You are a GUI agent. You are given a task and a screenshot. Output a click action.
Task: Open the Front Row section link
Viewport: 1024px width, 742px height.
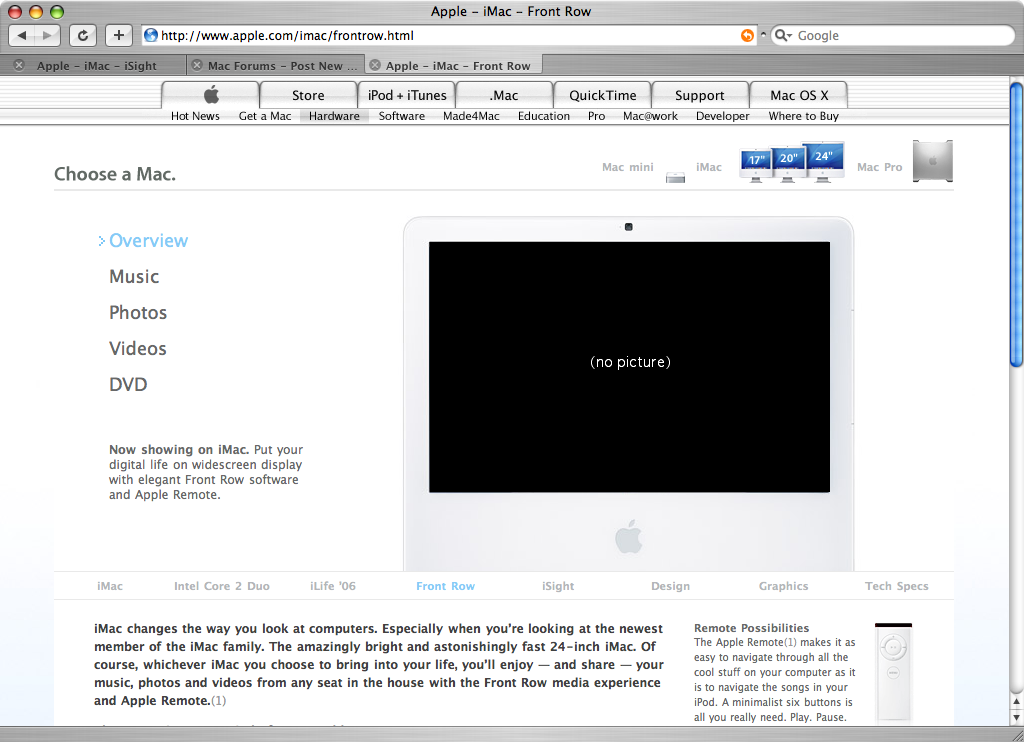pyautogui.click(x=445, y=586)
